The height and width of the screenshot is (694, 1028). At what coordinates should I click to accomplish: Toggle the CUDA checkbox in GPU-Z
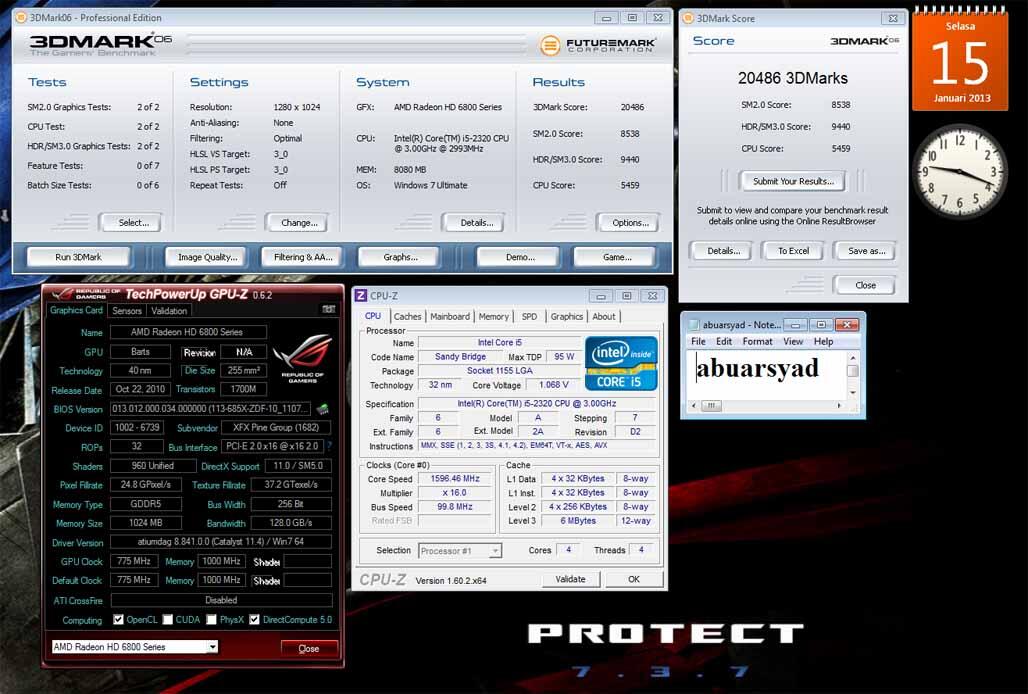pyautogui.click(x=168, y=619)
